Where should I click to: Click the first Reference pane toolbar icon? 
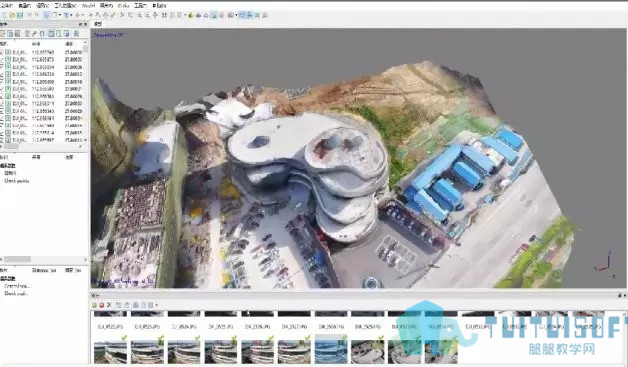(3, 34)
